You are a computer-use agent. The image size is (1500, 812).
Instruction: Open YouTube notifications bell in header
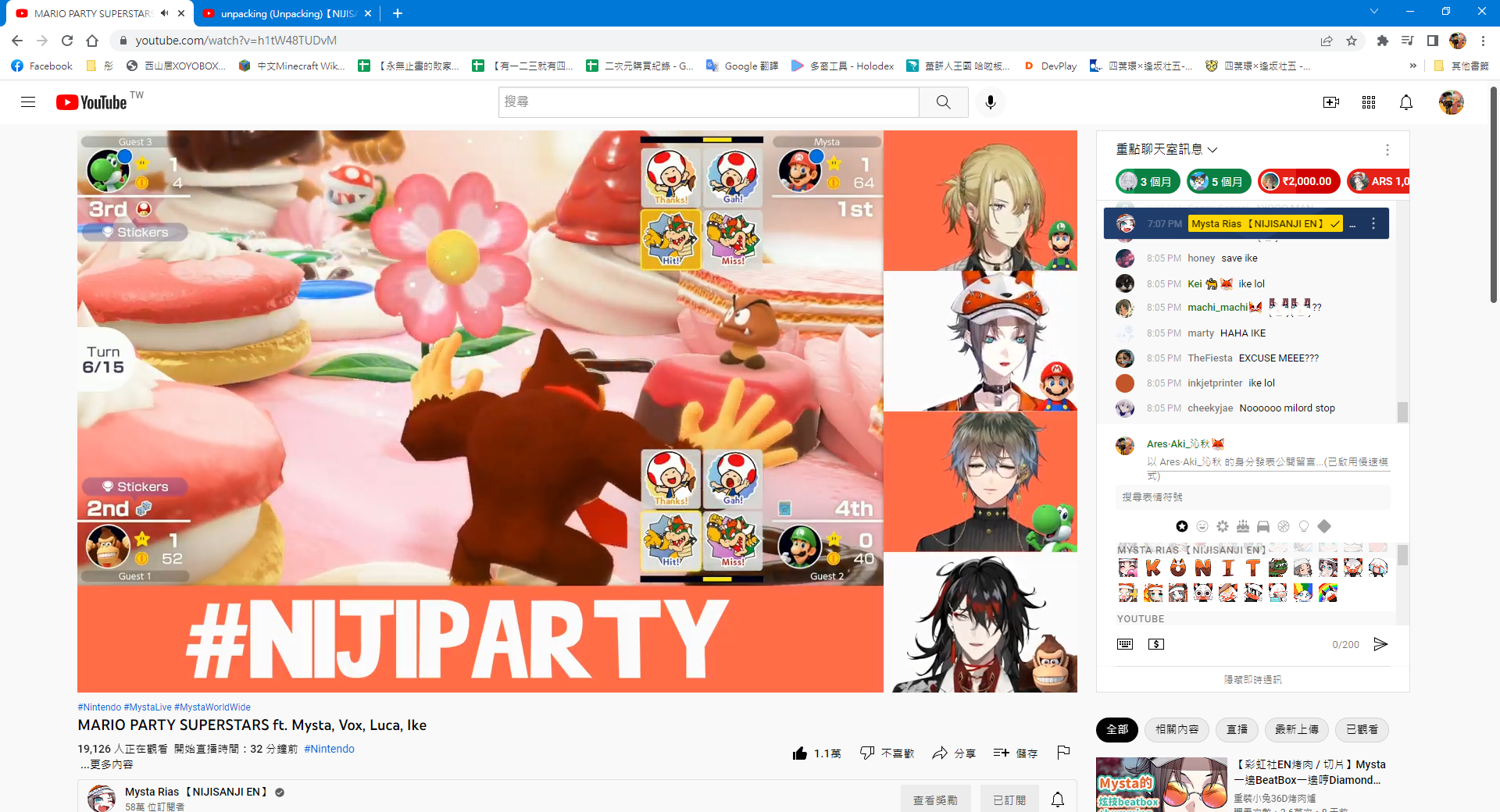(x=1406, y=102)
